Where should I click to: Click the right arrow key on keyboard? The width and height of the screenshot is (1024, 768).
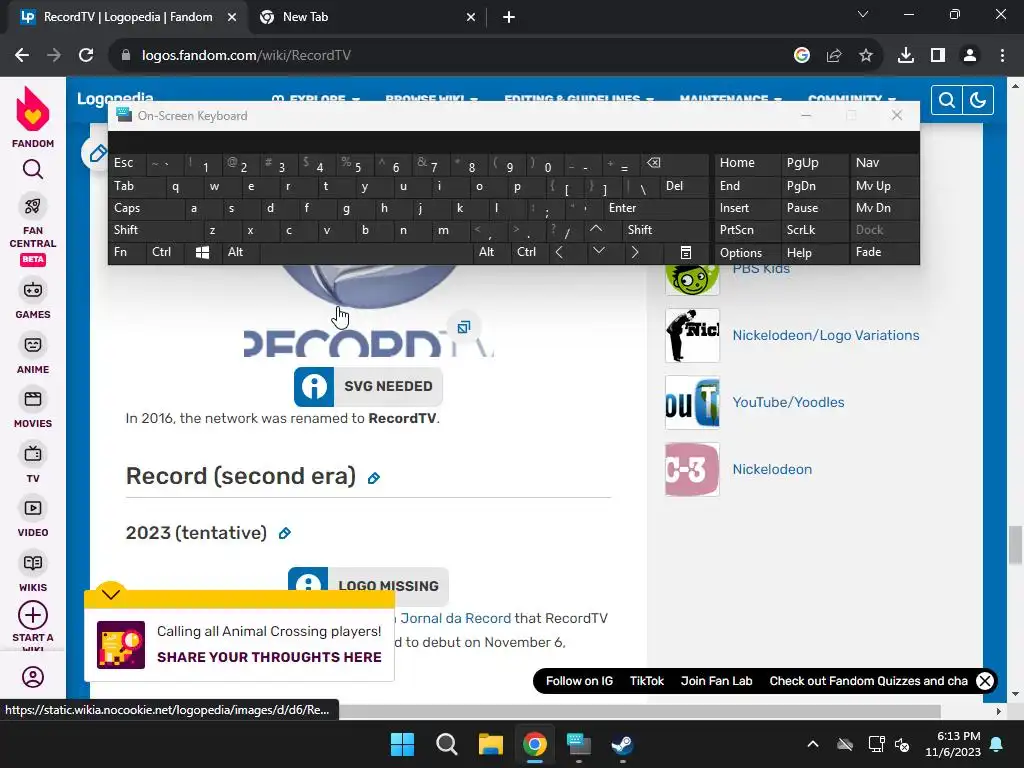tap(635, 252)
